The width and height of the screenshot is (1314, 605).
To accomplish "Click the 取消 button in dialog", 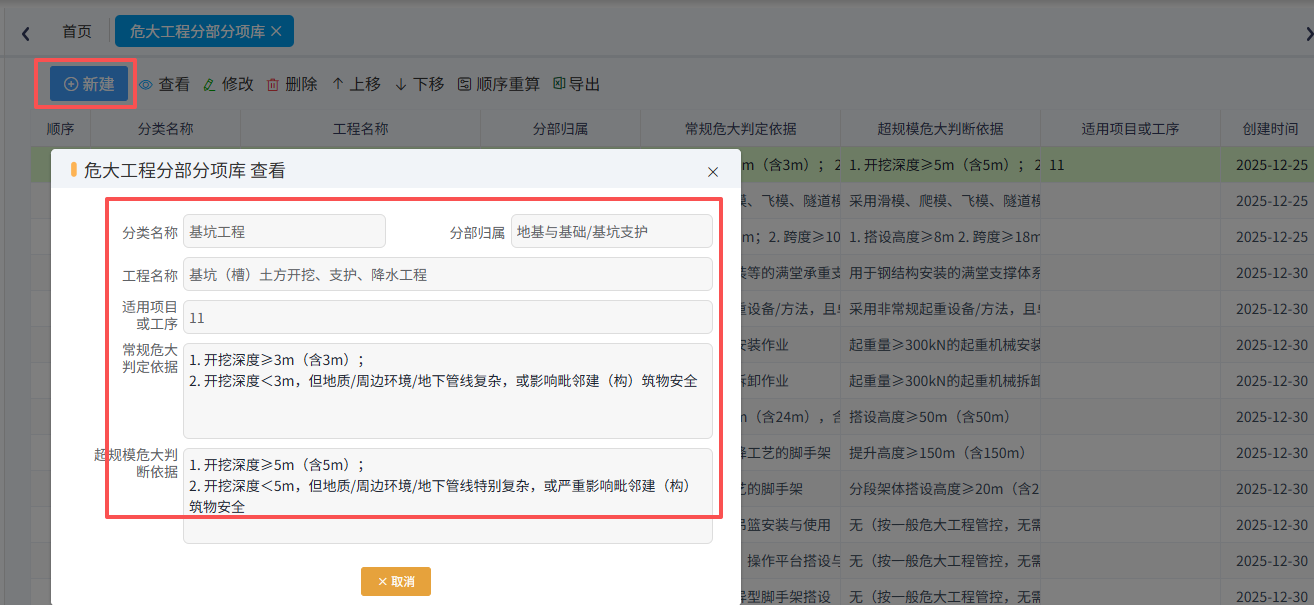I will tap(396, 581).
